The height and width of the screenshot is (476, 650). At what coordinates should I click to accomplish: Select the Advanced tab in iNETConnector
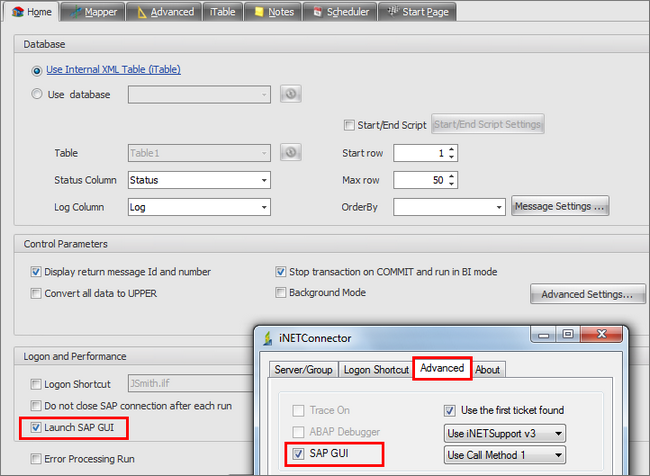coord(442,368)
